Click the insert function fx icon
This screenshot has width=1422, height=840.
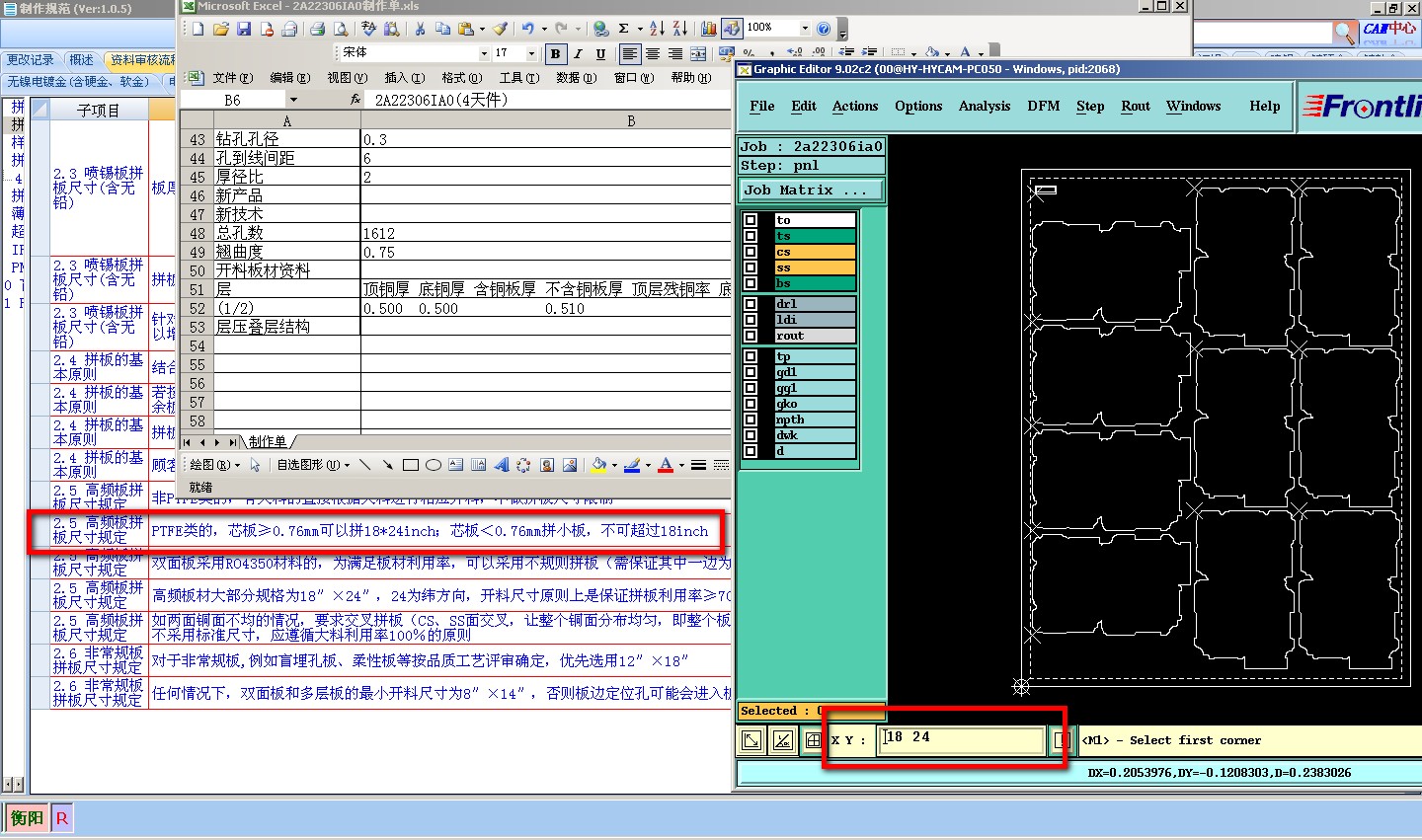coord(355,100)
